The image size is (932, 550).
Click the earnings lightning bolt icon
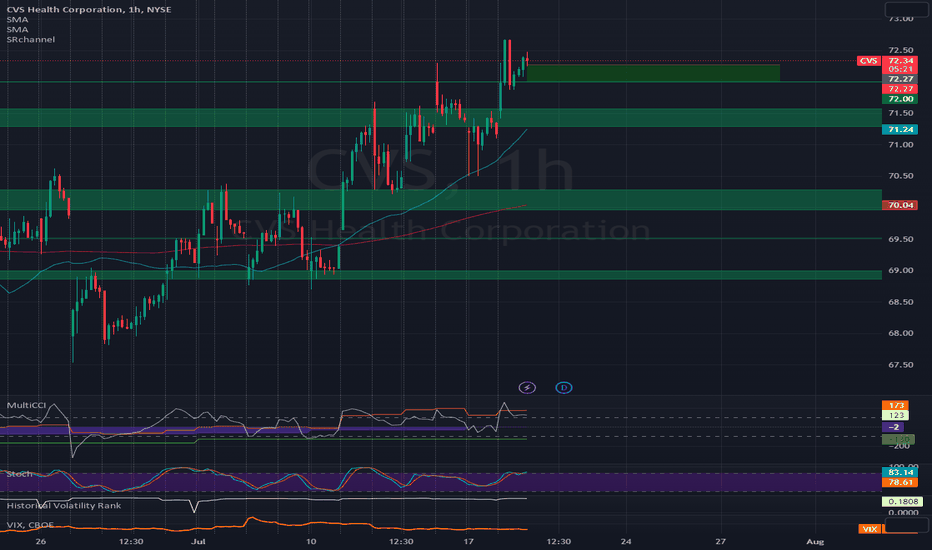pos(527,388)
